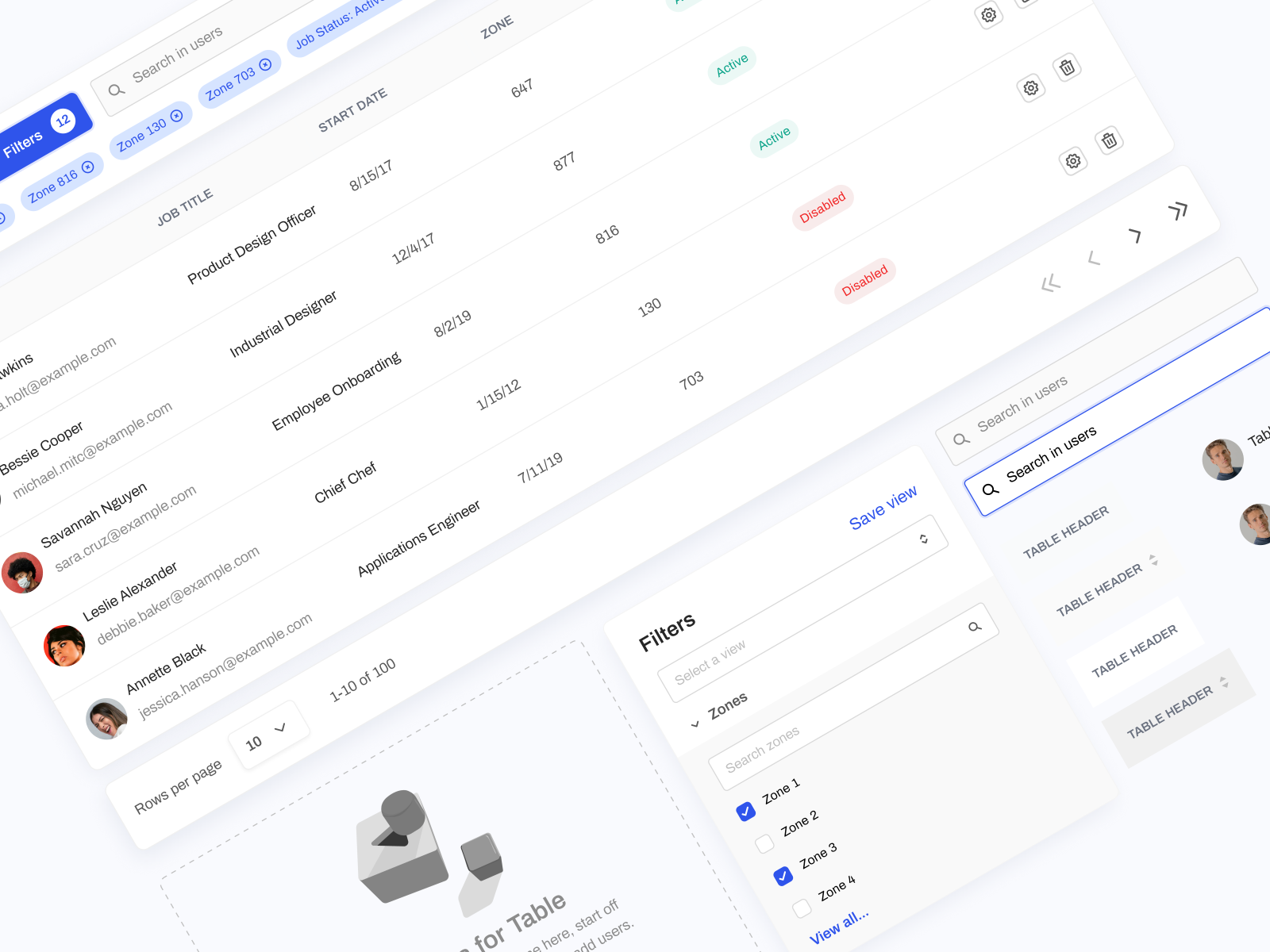Uncheck the Zone 3 checkbox

783,877
